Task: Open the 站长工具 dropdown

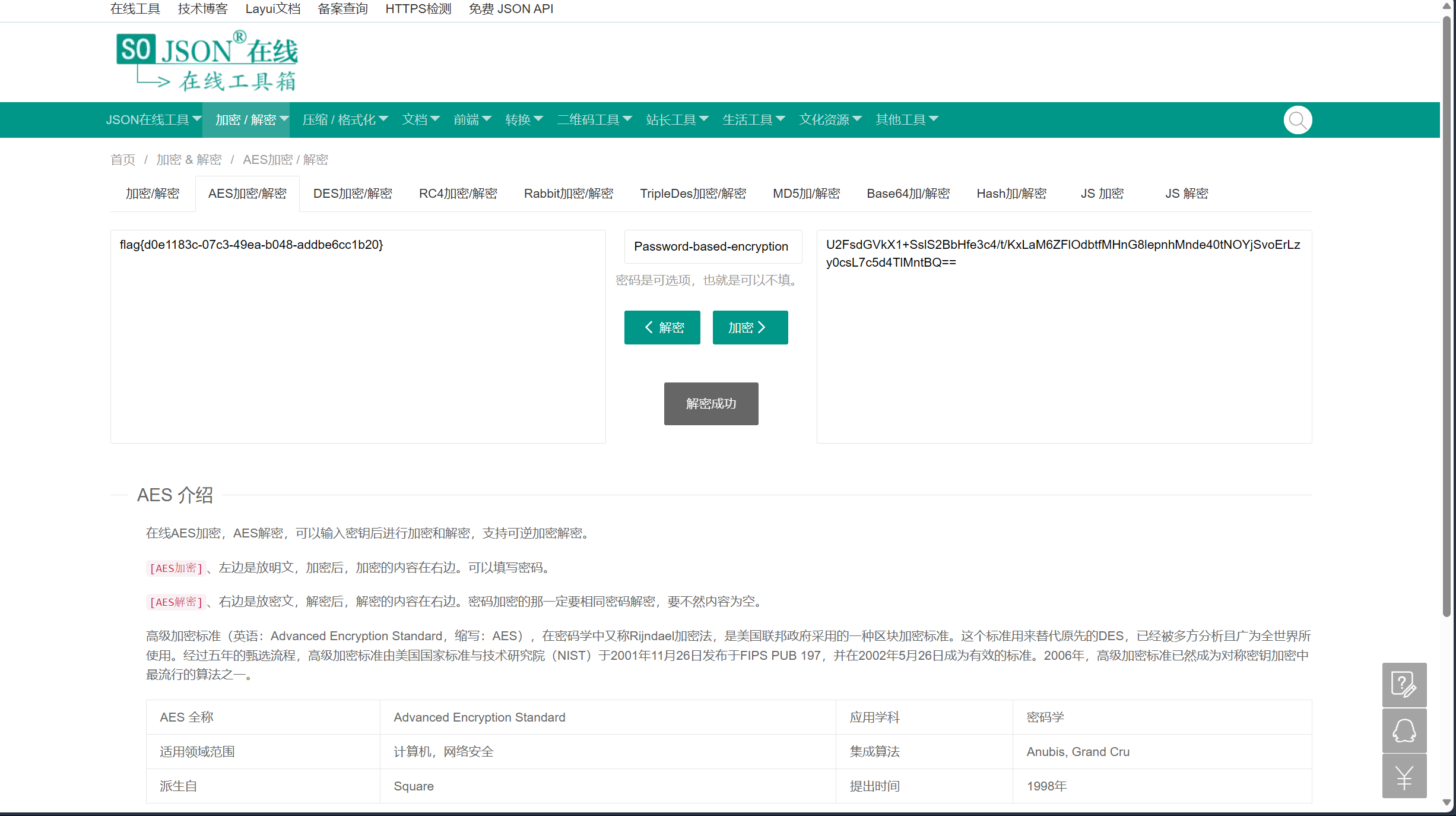Action: click(677, 120)
